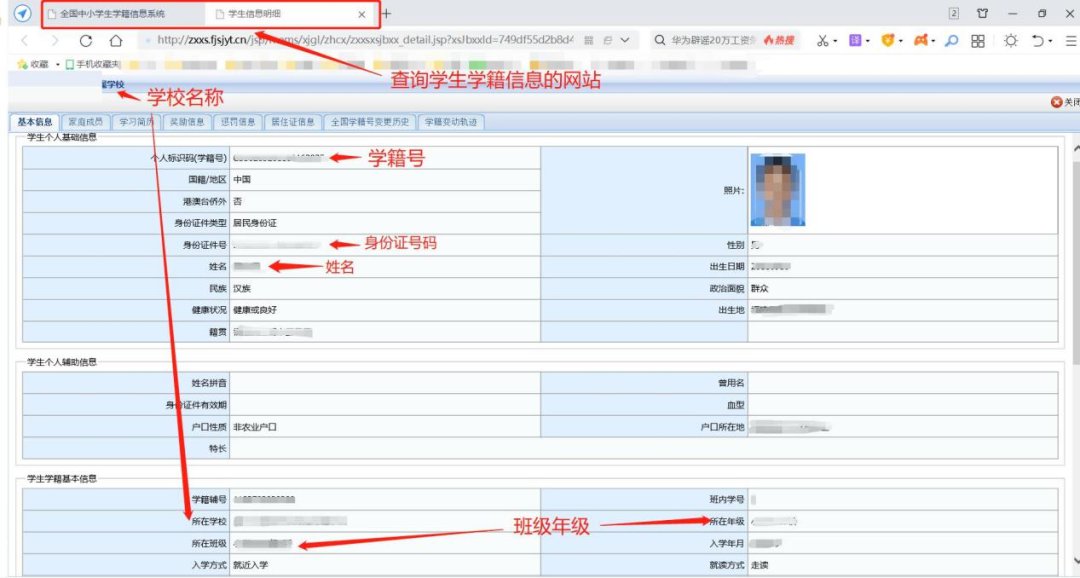
Task: Click the blue magnifier find icon
Action: point(951,41)
